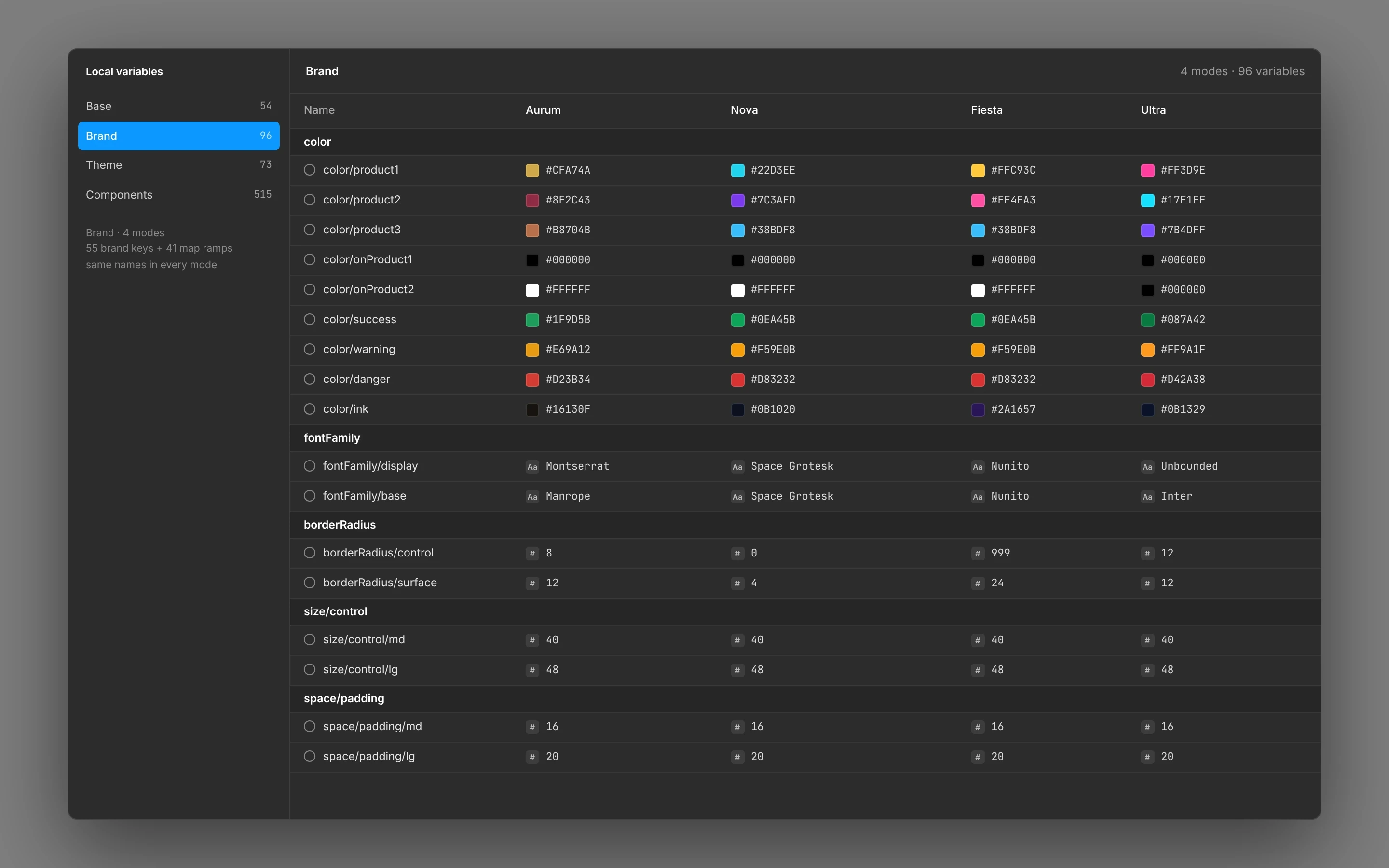Screen dimensions: 1389x868
Task: Click the Inter value in the Ultra column
Action: click(x=1176, y=496)
